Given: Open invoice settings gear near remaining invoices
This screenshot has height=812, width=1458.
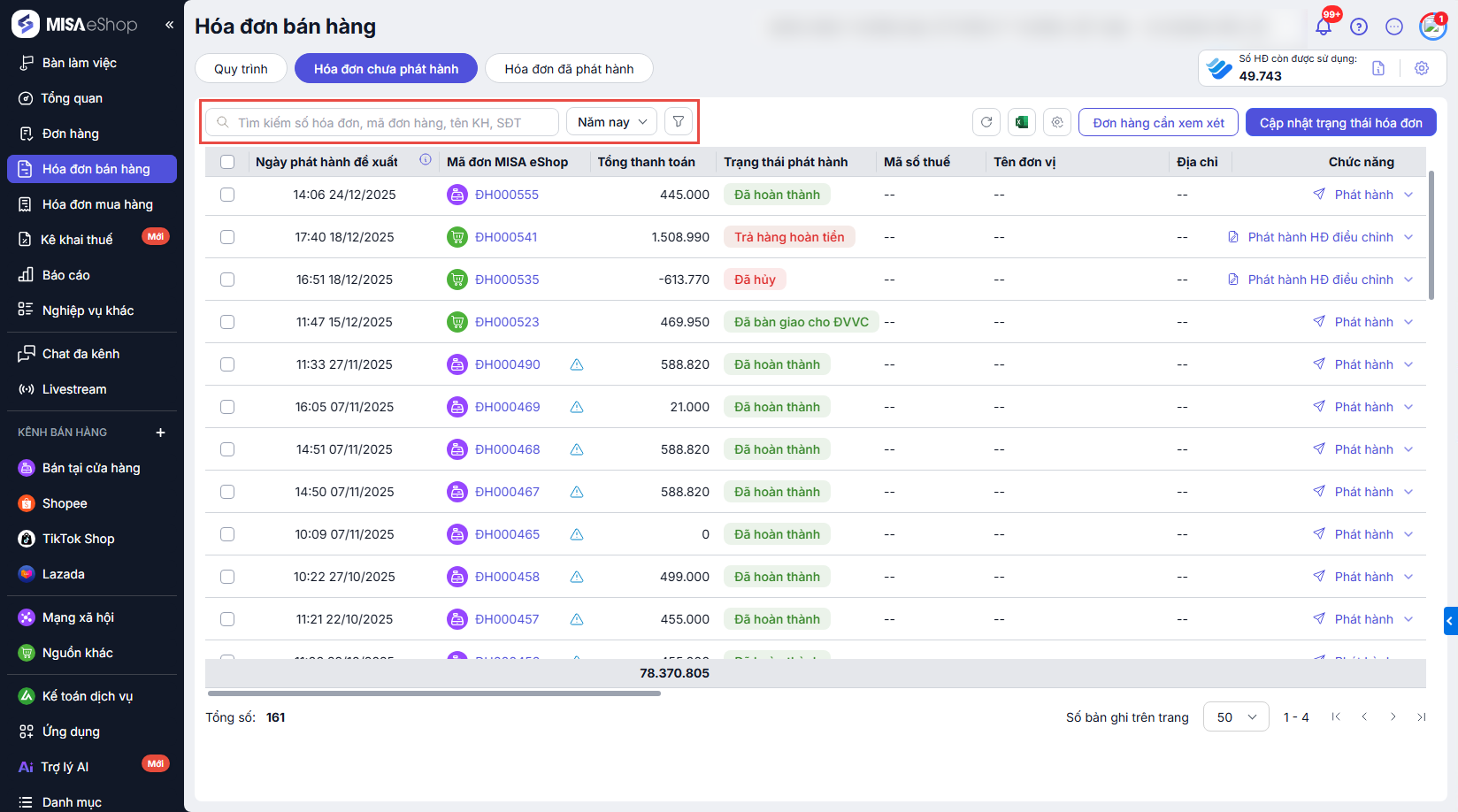Looking at the screenshot, I should click(1422, 68).
